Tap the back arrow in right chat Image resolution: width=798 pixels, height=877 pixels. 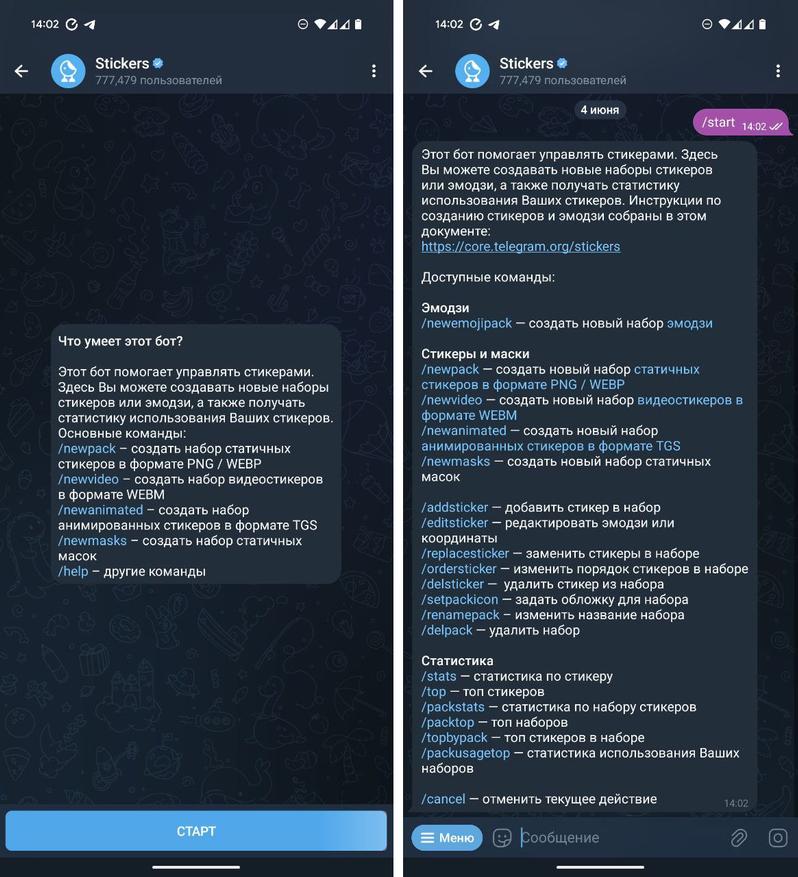(426, 71)
